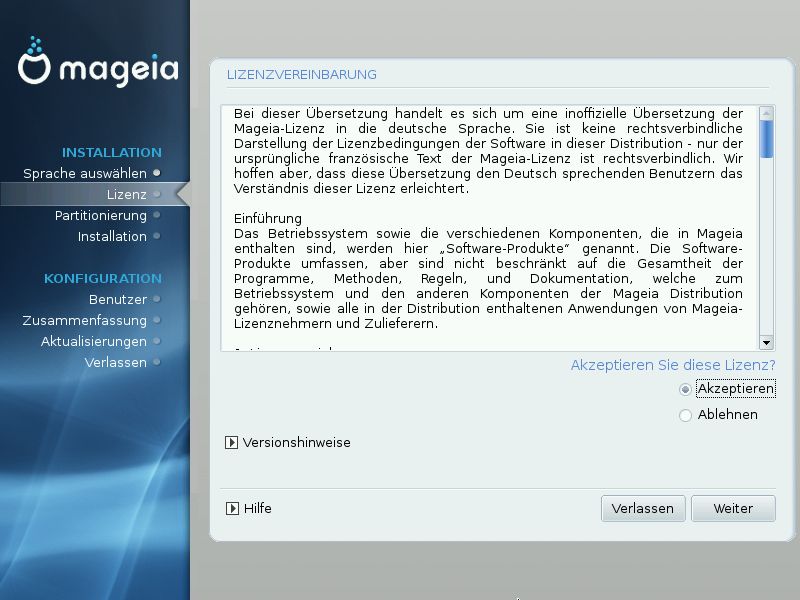Click the LIZENZVEREINBARUNG heading
Image resolution: width=800 pixels, height=600 pixels.
tap(302, 74)
